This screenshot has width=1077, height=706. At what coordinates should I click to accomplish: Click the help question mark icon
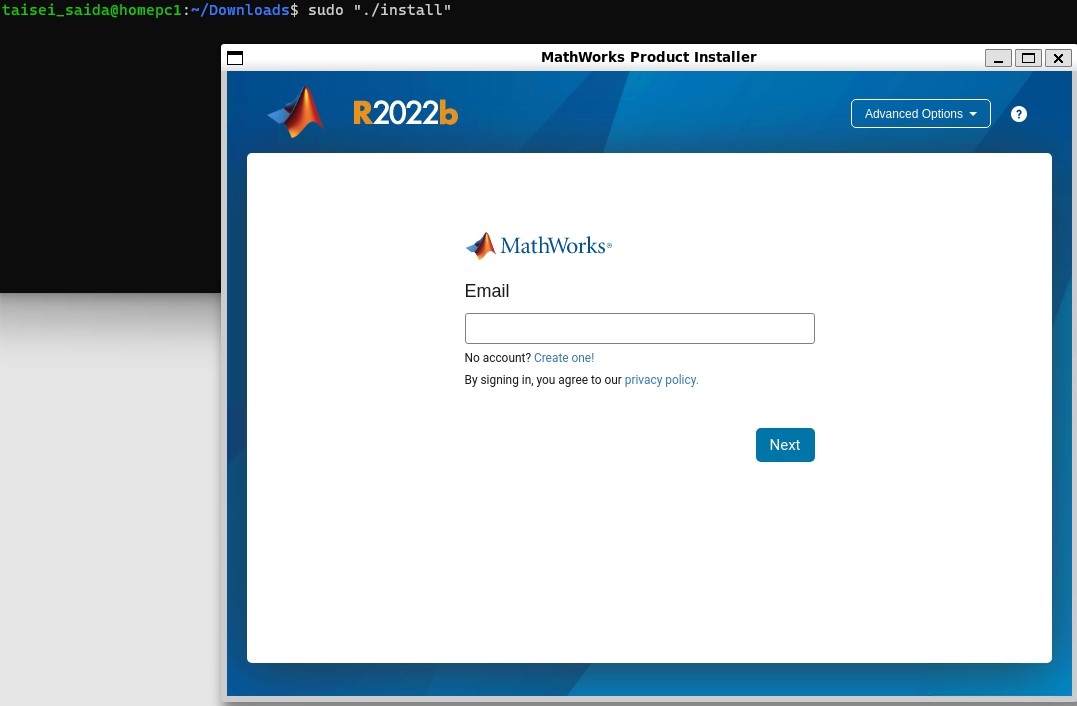(x=1018, y=113)
